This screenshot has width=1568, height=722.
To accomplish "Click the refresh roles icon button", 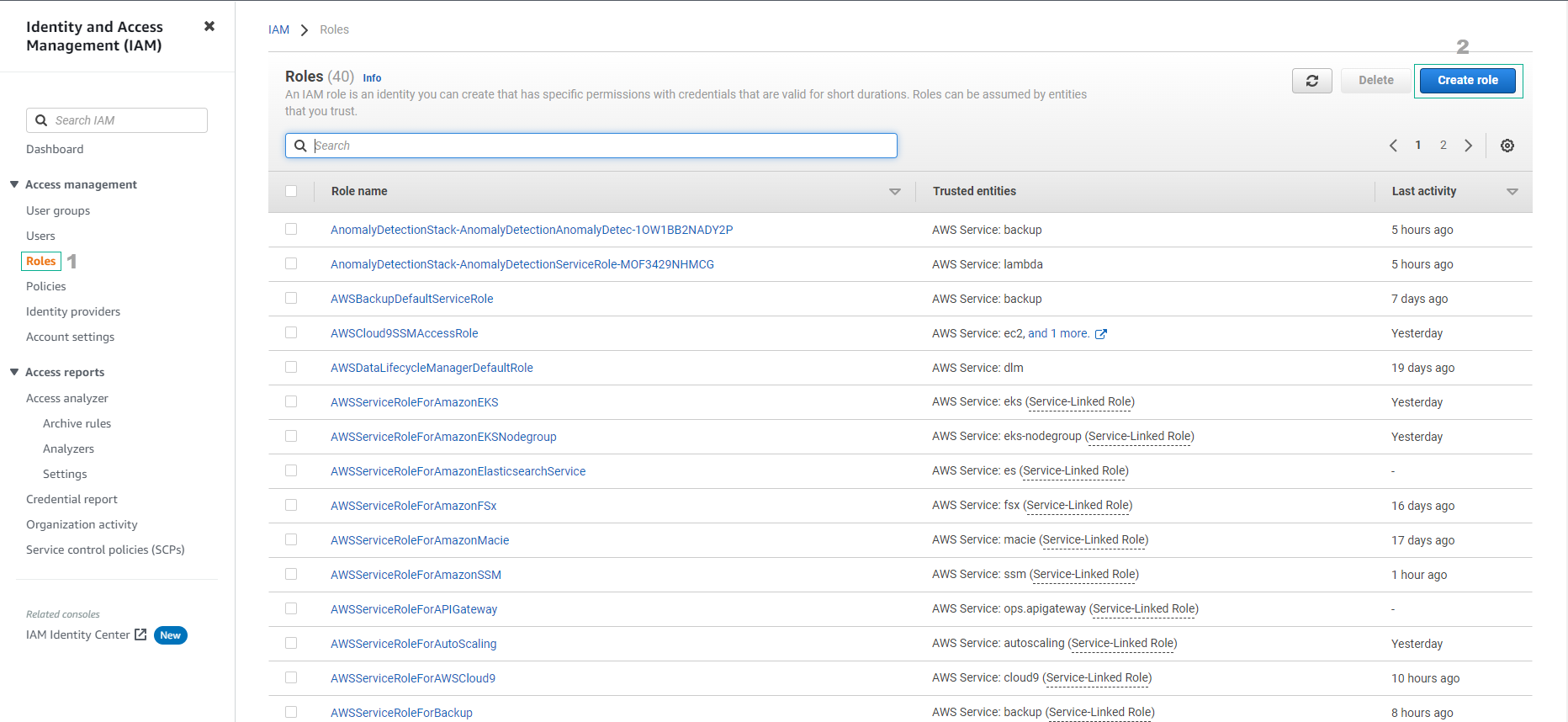I will 1311,81.
